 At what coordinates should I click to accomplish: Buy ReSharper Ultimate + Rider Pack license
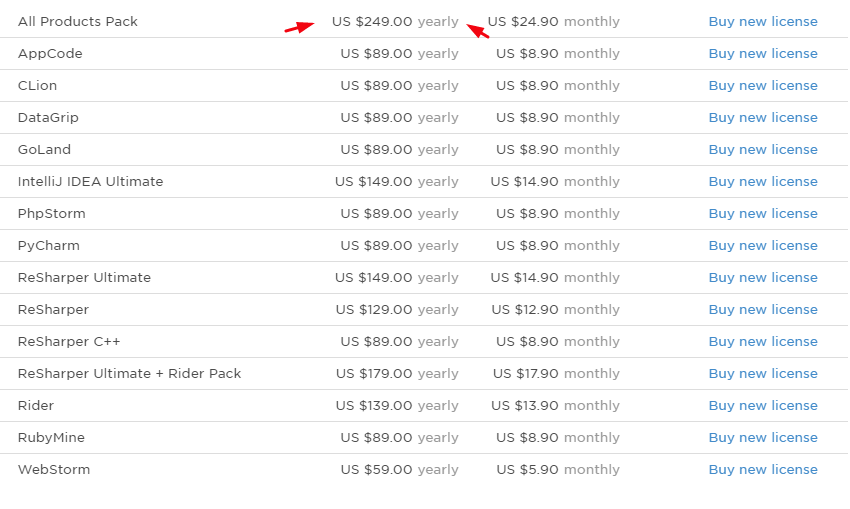click(763, 373)
